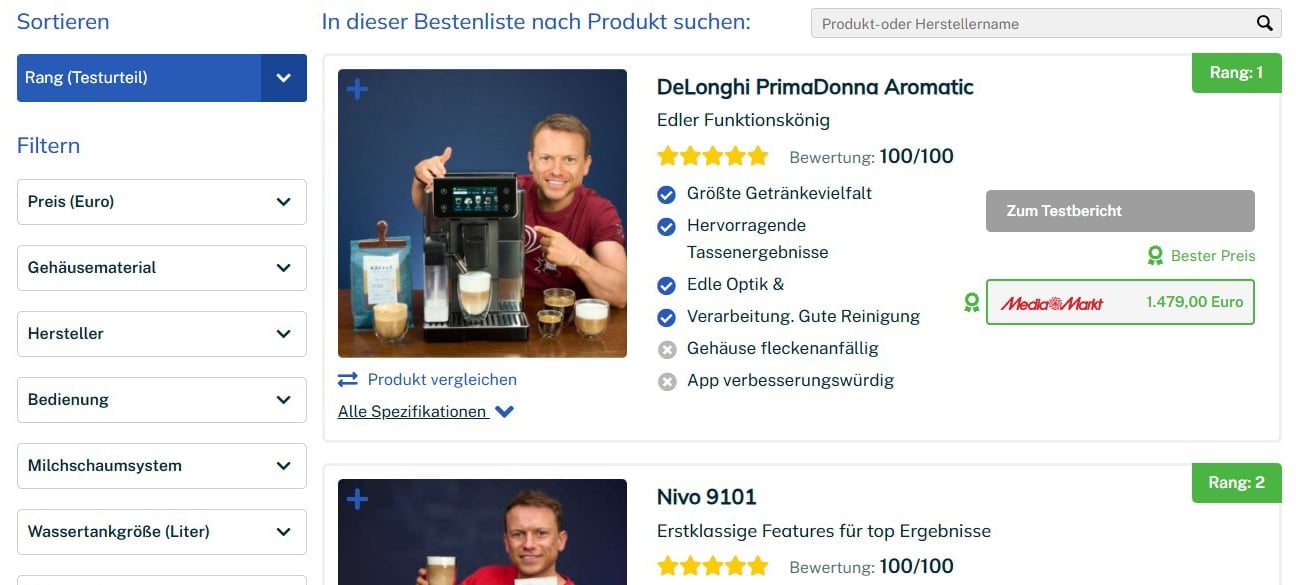Click checkmark beside Hervorragende Tassenergebnisse
This screenshot has width=1296, height=585.
(x=667, y=227)
